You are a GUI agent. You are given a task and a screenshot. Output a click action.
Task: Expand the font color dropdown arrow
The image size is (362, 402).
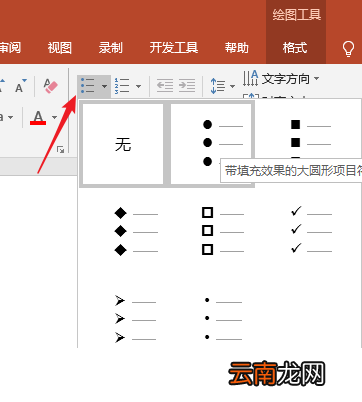pos(54,117)
